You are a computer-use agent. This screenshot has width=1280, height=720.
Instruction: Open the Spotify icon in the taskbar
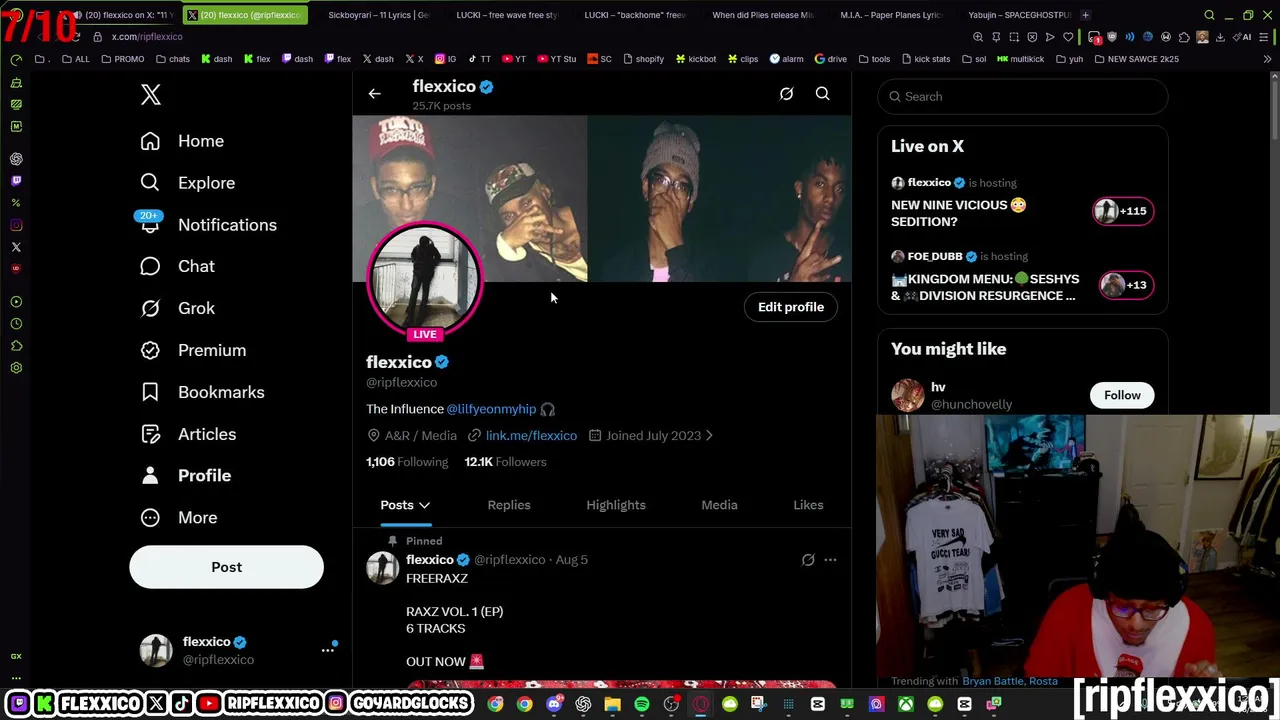tap(642, 705)
